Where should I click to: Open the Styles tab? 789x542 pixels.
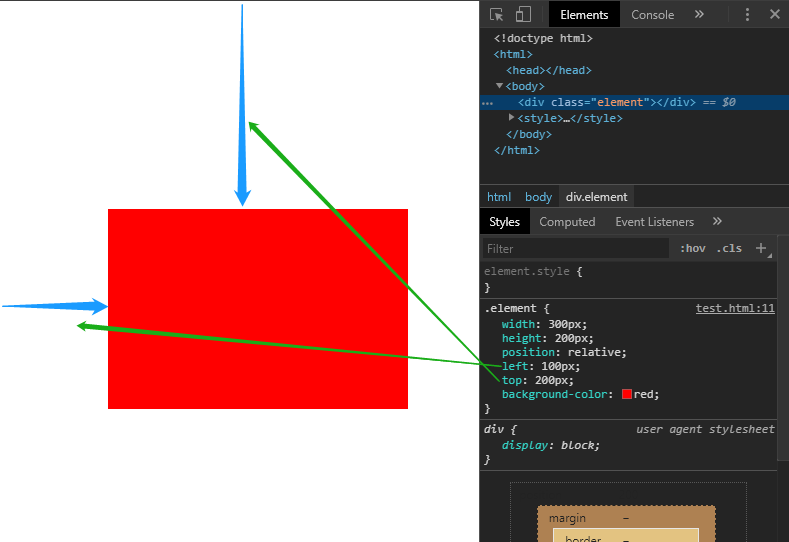(x=504, y=222)
